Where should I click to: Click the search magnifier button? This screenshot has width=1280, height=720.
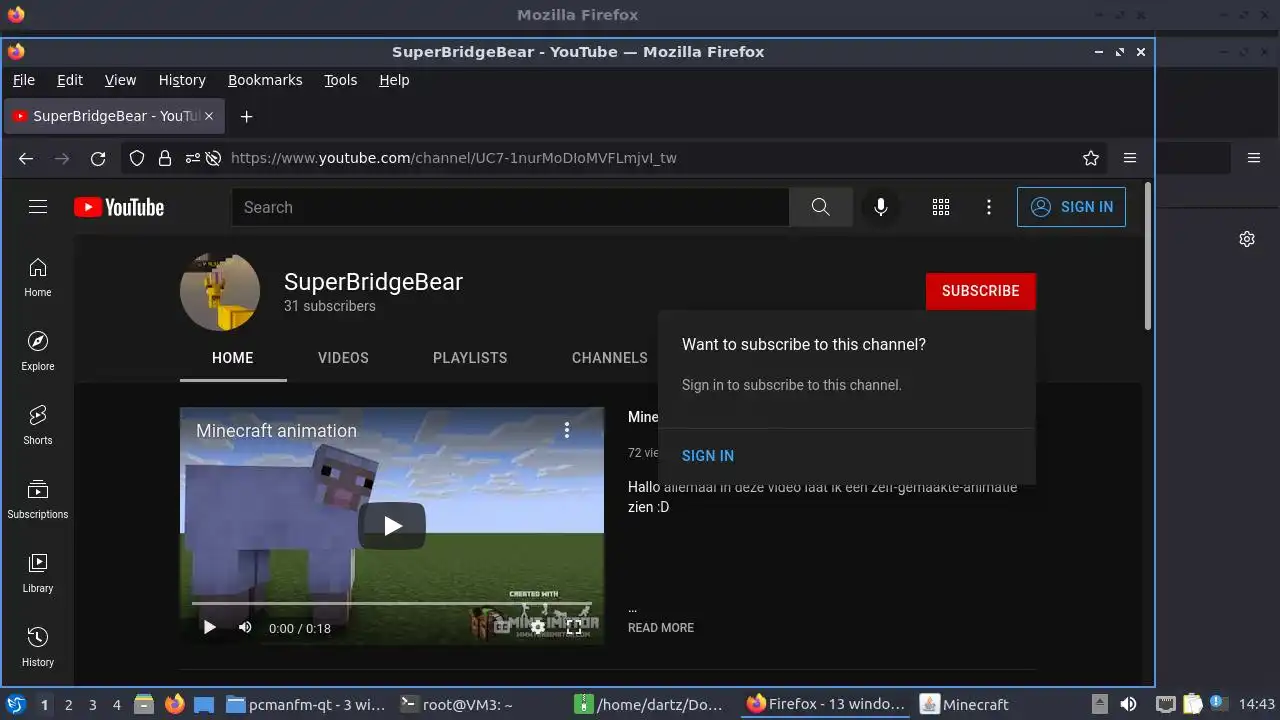[821, 207]
